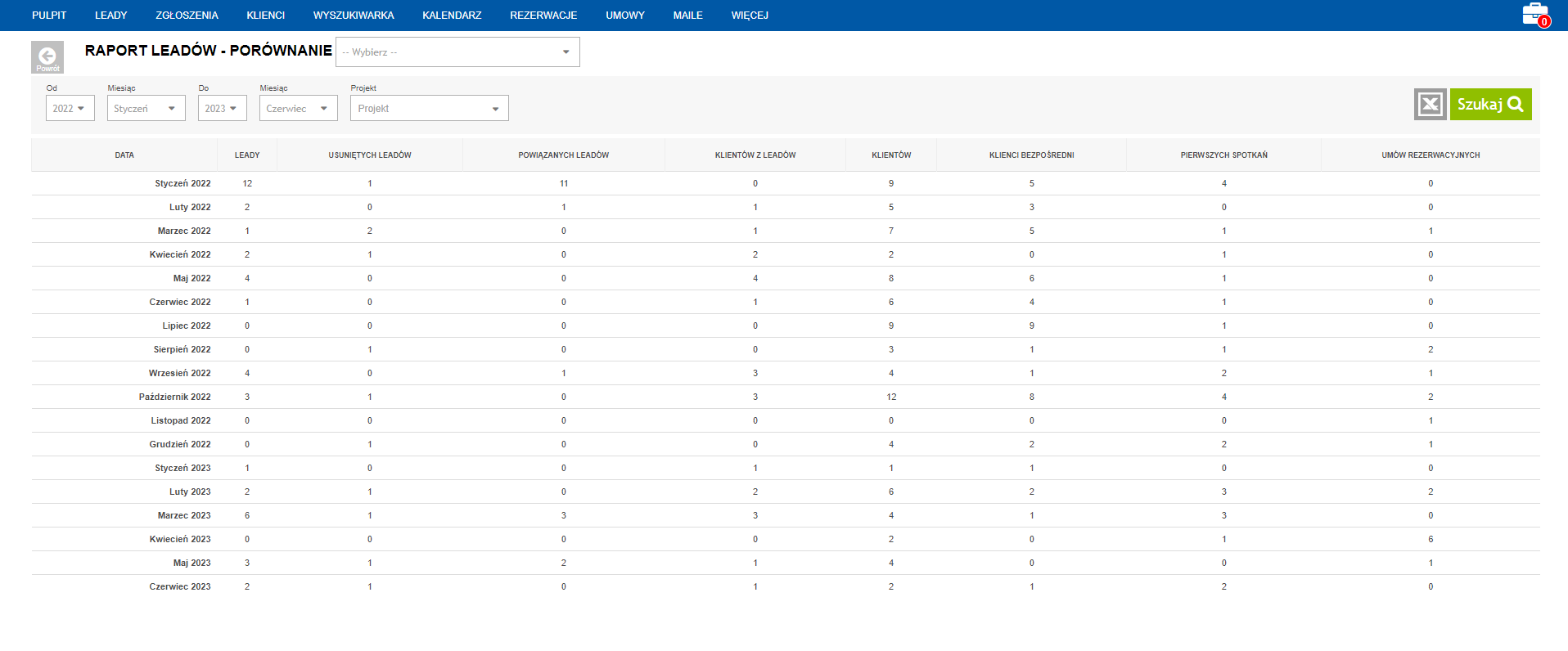Open the Projekt dropdown
This screenshot has width=1568, height=651.
[x=430, y=108]
